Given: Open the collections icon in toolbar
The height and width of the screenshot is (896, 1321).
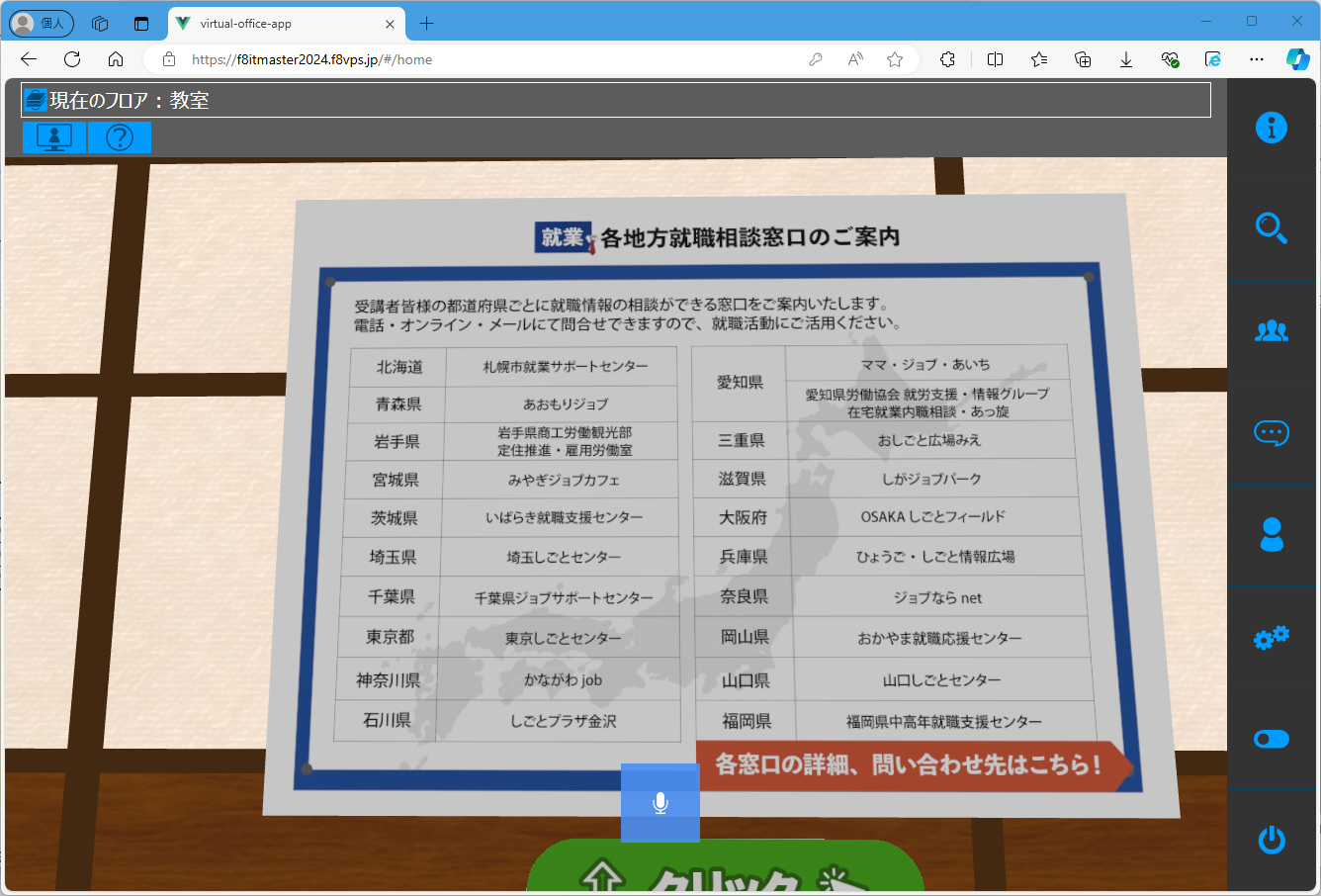Looking at the screenshot, I should (x=1083, y=59).
